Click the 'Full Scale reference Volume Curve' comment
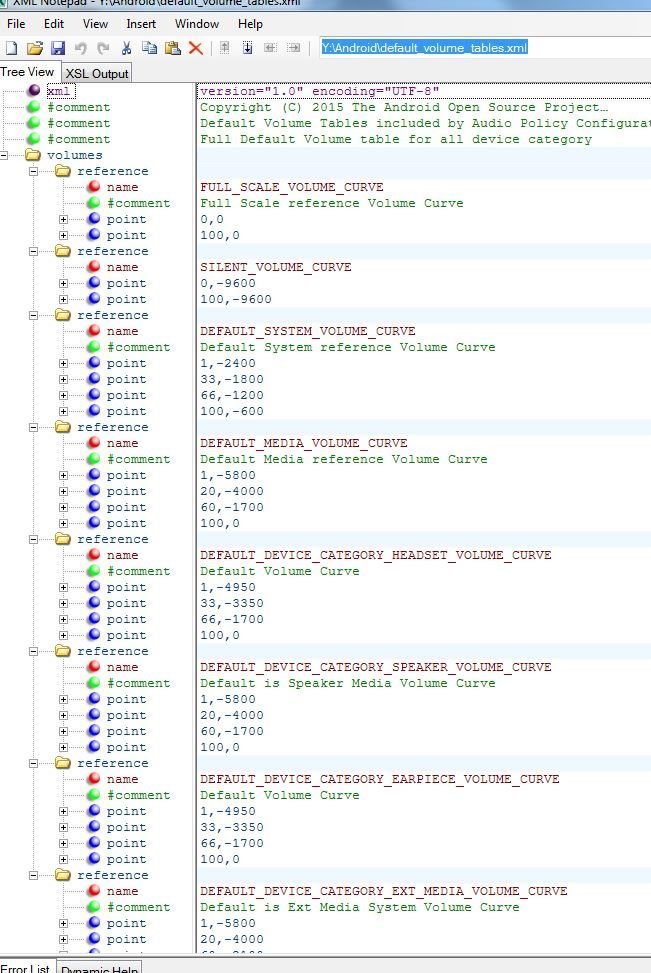 pyautogui.click(x=331, y=203)
